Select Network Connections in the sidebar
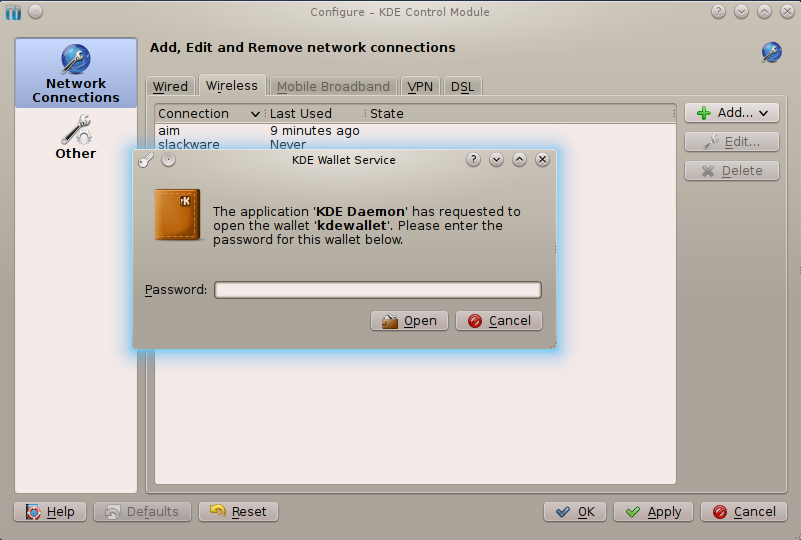Screen dimensions: 801x540 76,74
